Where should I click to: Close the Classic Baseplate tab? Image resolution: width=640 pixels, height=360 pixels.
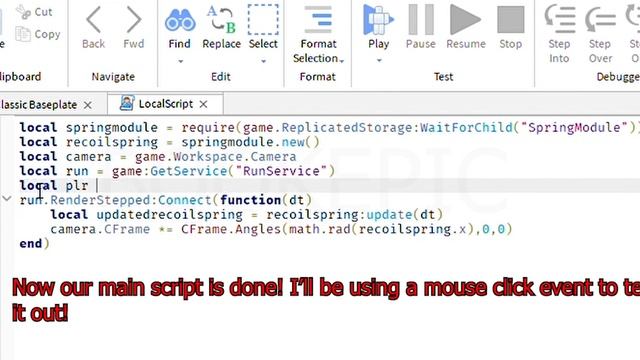tap(87, 105)
